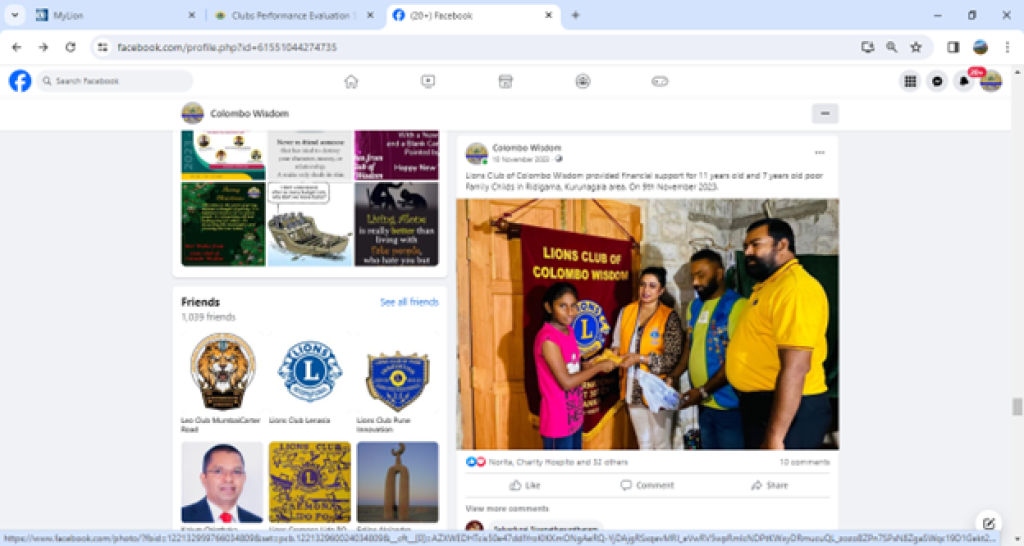
Task: Open Leo Club Mumbai Carter Road friend
Action: (x=222, y=372)
